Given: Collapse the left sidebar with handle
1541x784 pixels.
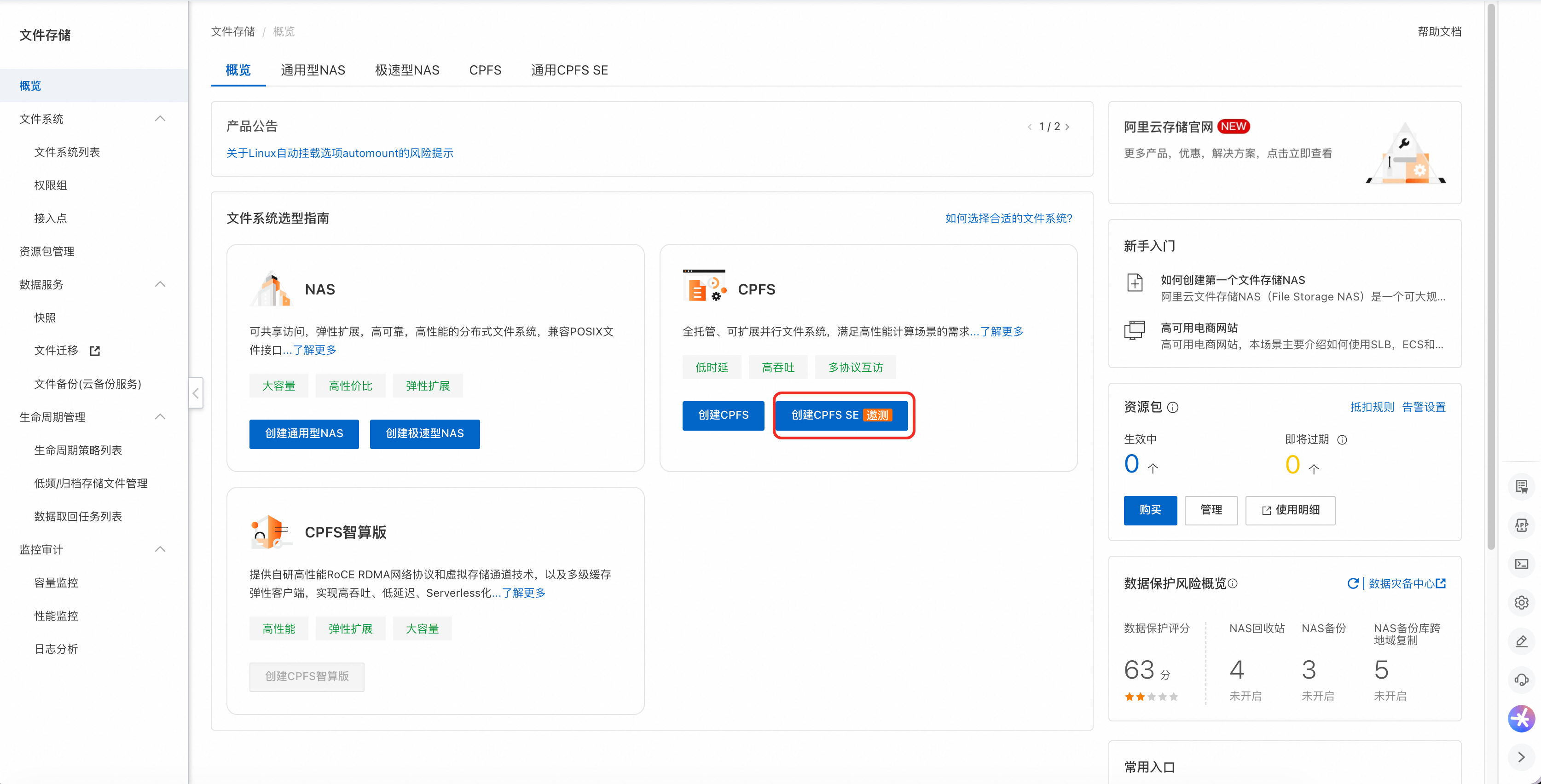Looking at the screenshot, I should pyautogui.click(x=196, y=393).
